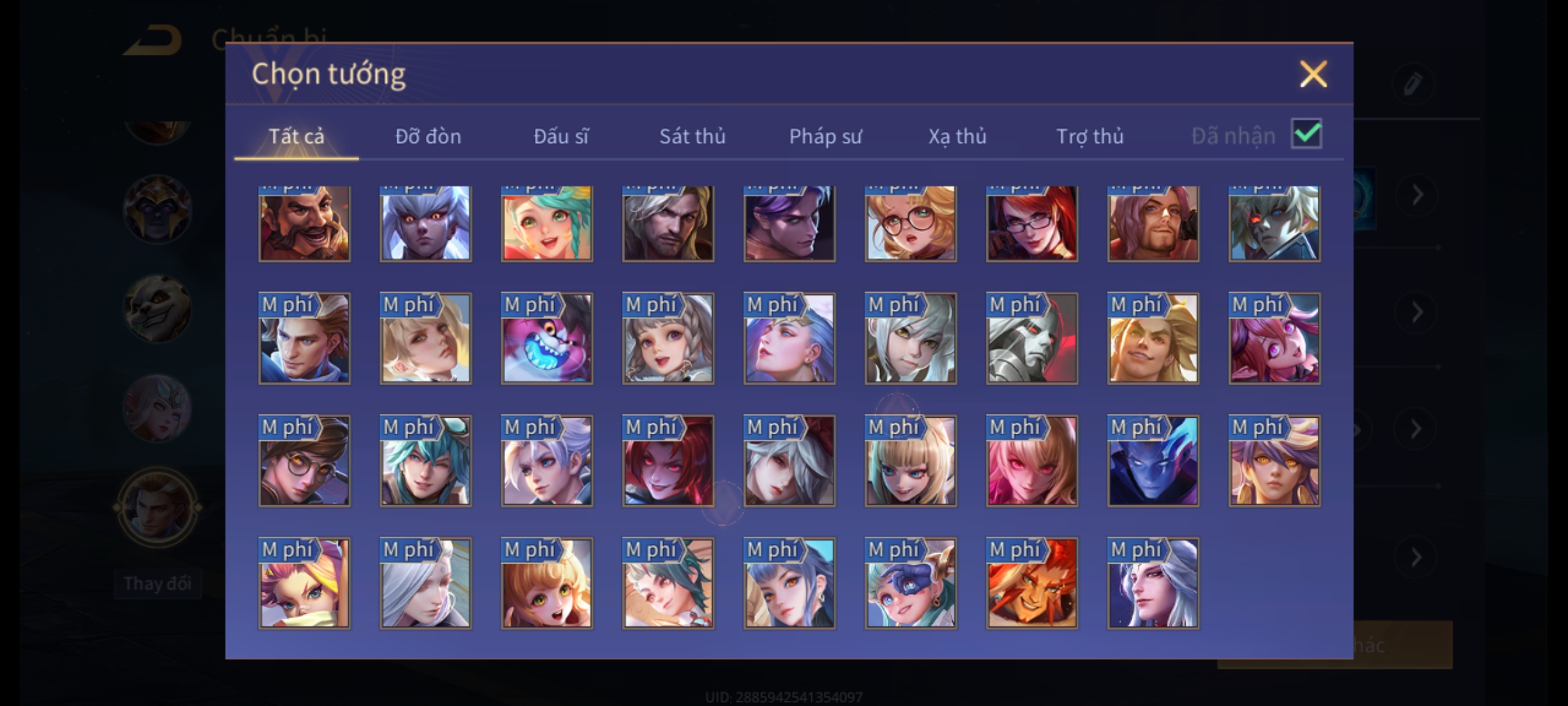Switch to the Đỡ đòn tab
This screenshot has width=1568, height=706.
click(428, 136)
